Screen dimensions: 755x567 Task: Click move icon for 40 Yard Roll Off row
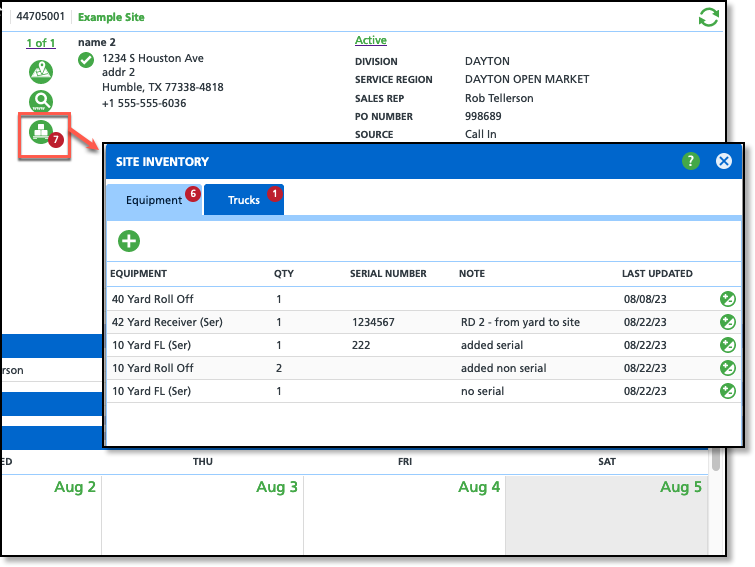click(x=728, y=299)
